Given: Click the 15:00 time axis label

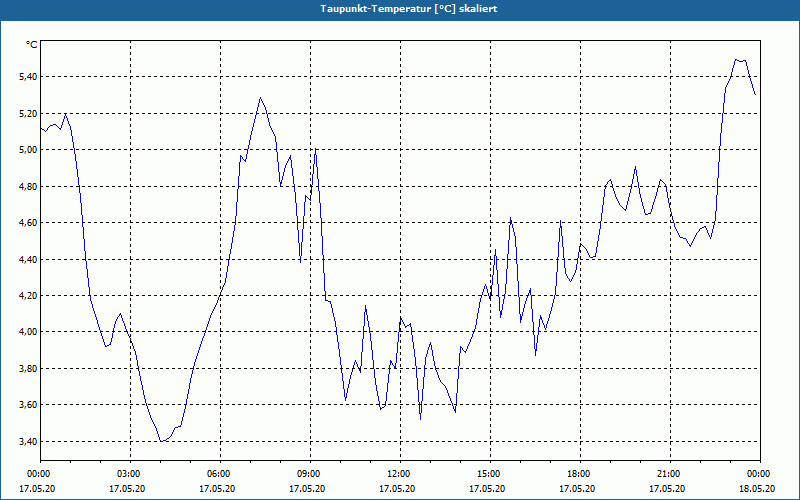Looking at the screenshot, I should (x=490, y=474).
